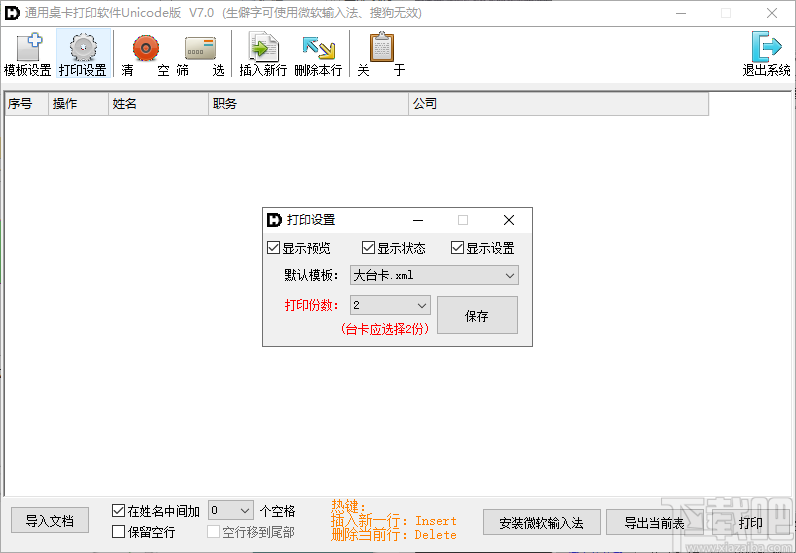Screen dimensions: 796x553
Task: Minimize the 打印设置 dialog
Action: [418, 220]
